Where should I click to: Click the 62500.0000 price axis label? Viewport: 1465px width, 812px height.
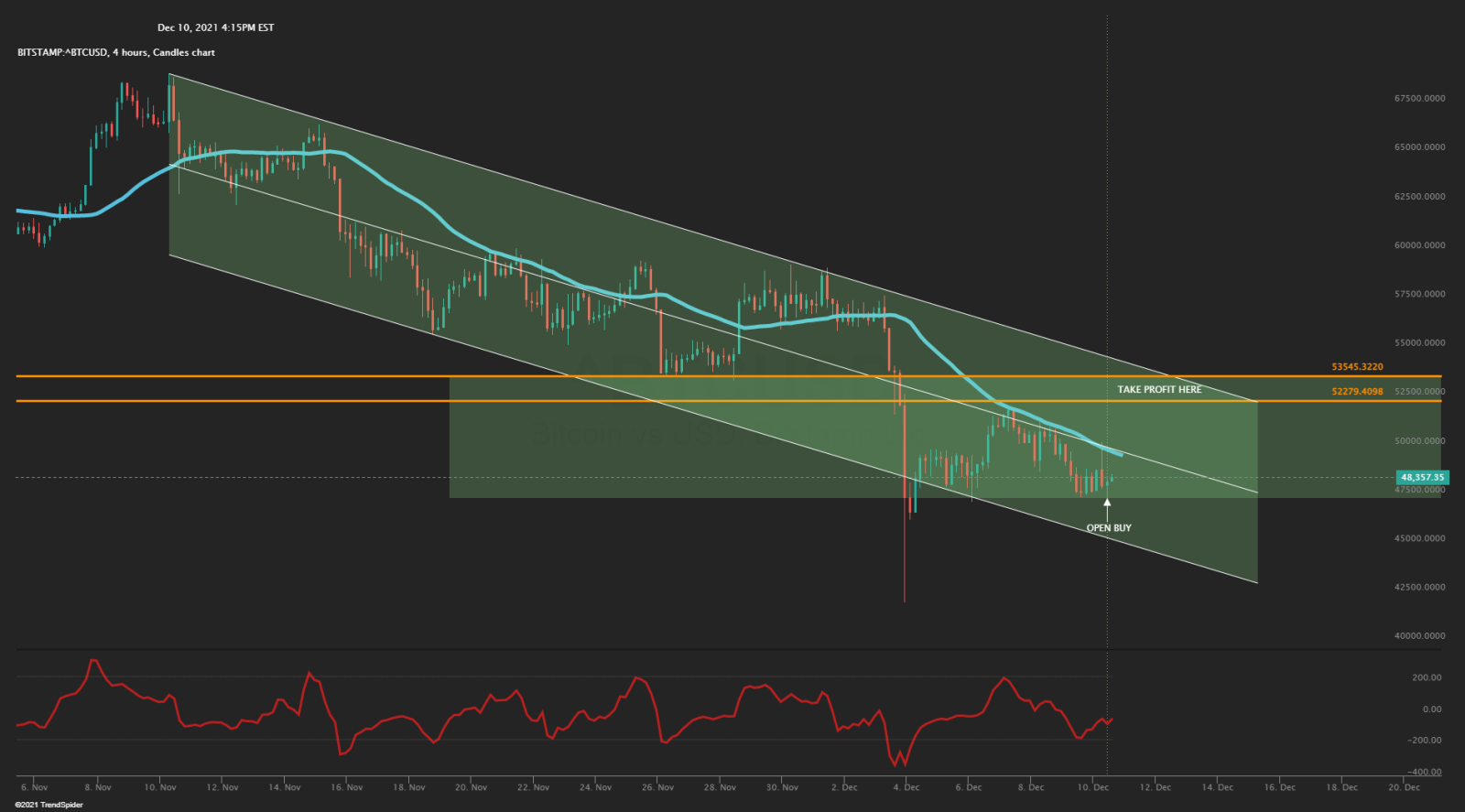[1420, 197]
